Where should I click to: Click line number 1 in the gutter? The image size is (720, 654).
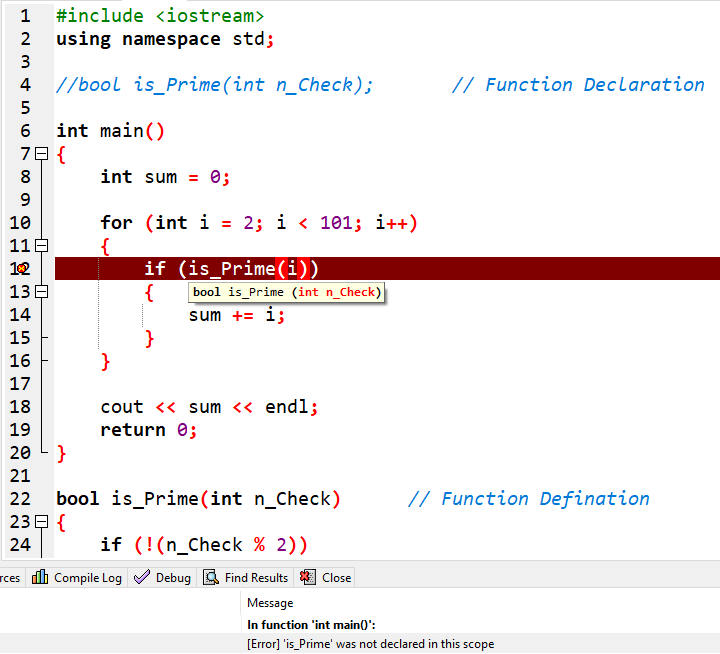tap(25, 16)
